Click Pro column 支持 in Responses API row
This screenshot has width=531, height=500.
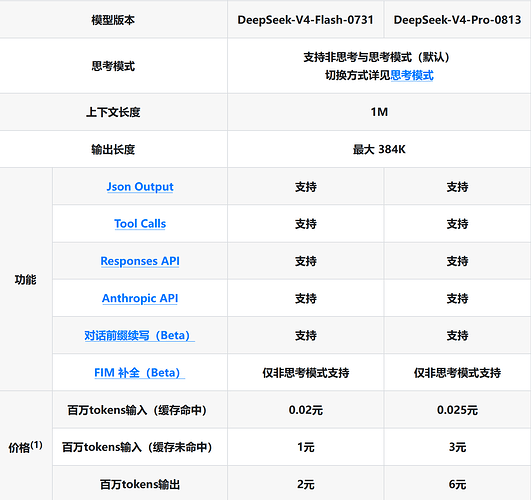tap(457, 261)
